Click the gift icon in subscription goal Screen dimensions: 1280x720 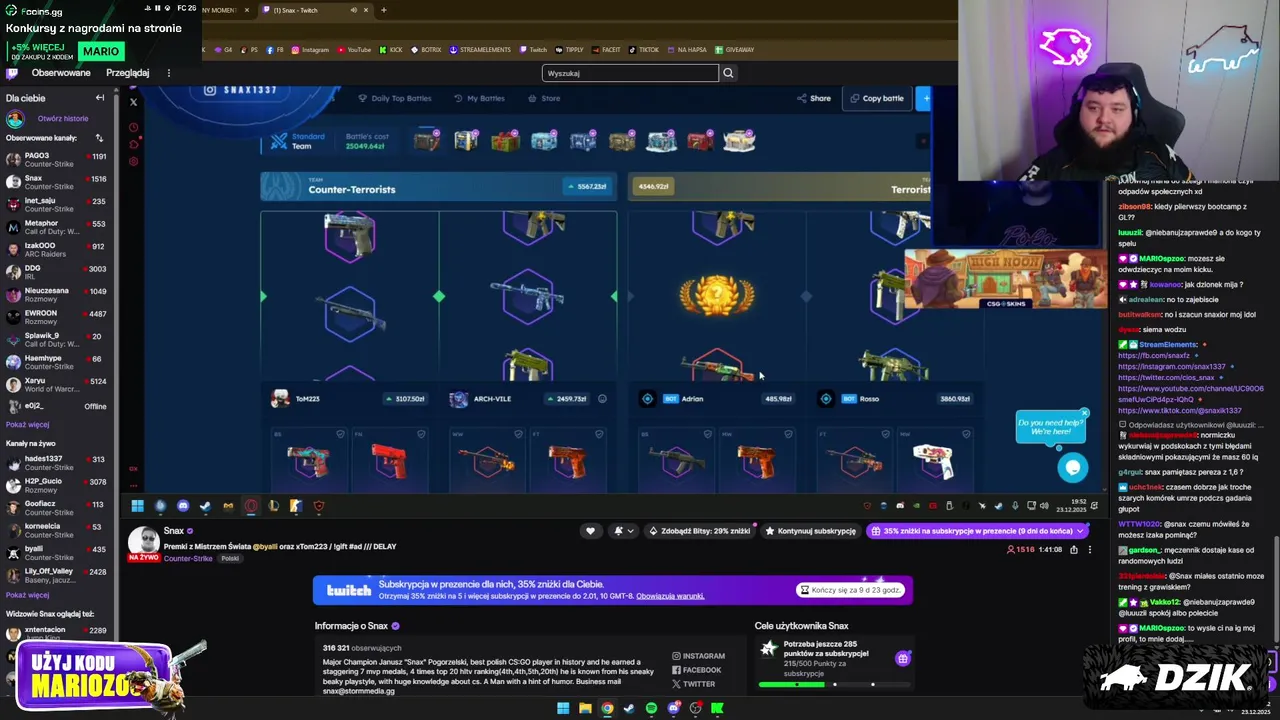pyautogui.click(x=902, y=658)
